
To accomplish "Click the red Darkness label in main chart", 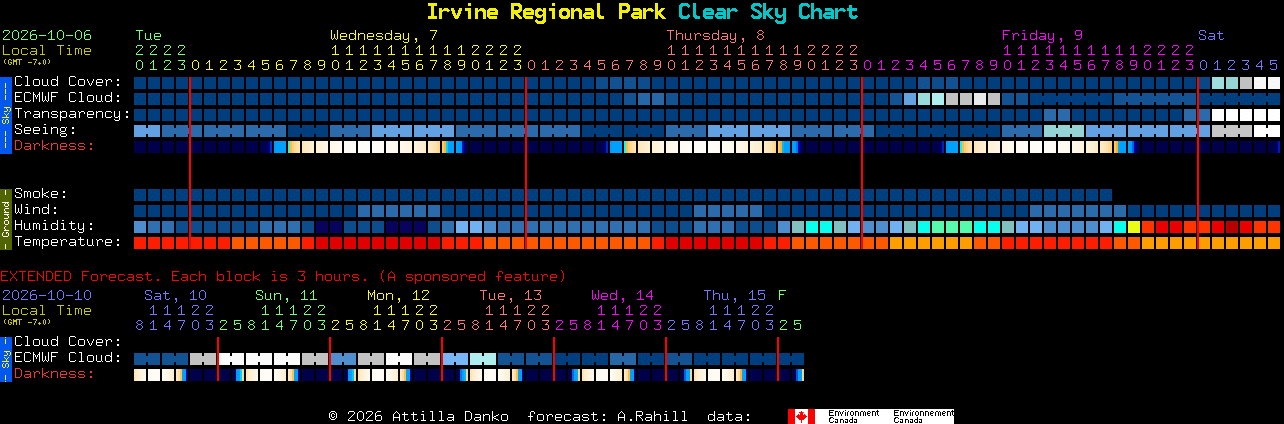I will pyautogui.click(x=54, y=146).
